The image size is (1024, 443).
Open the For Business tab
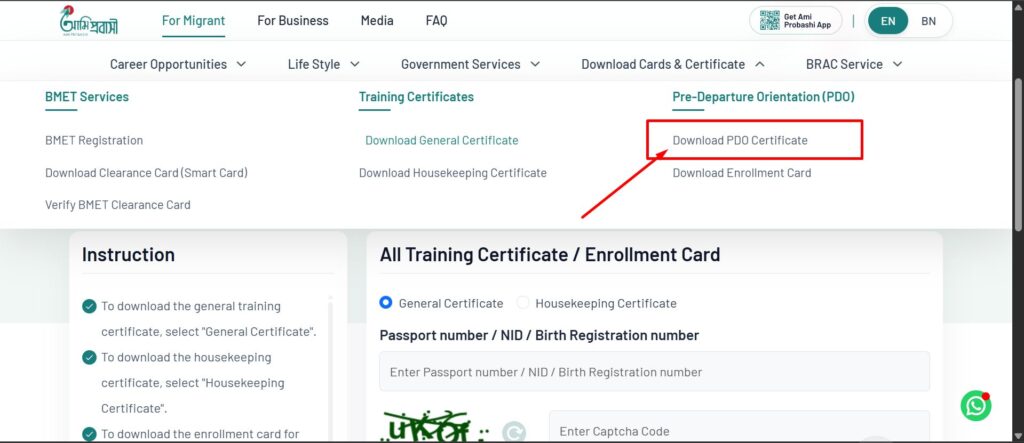click(x=292, y=20)
